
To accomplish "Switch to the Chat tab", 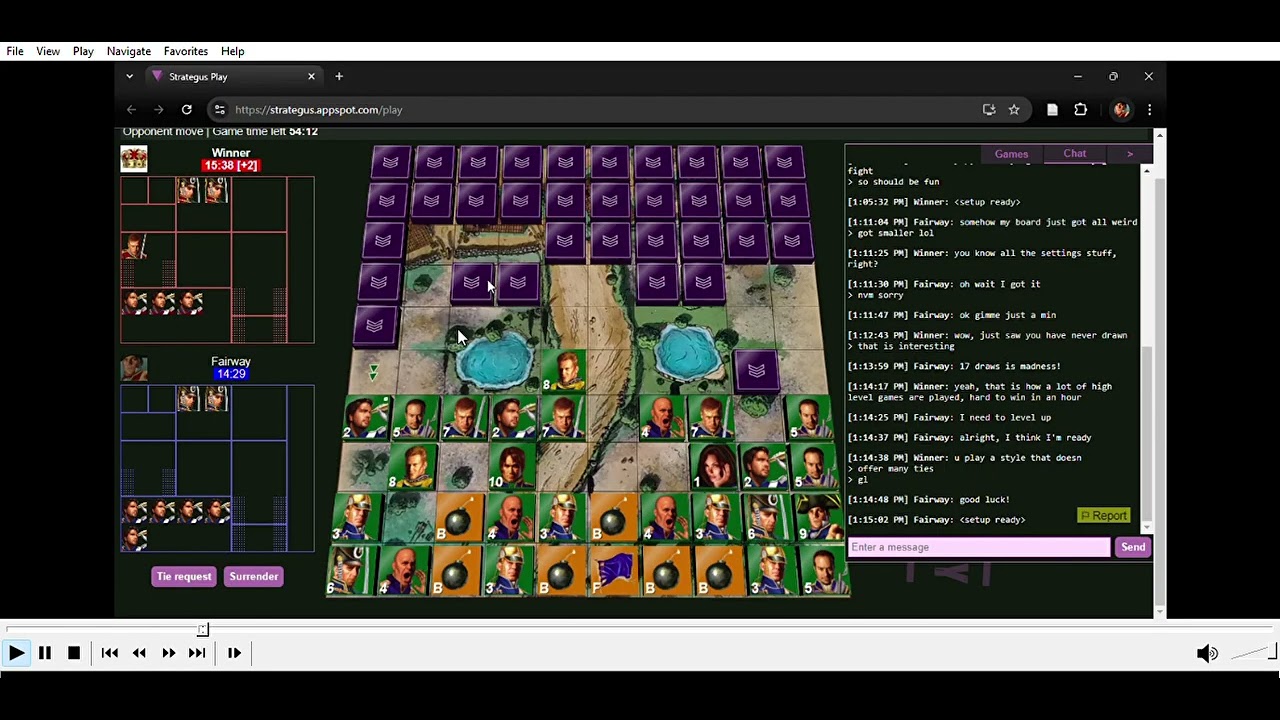I will [x=1075, y=154].
